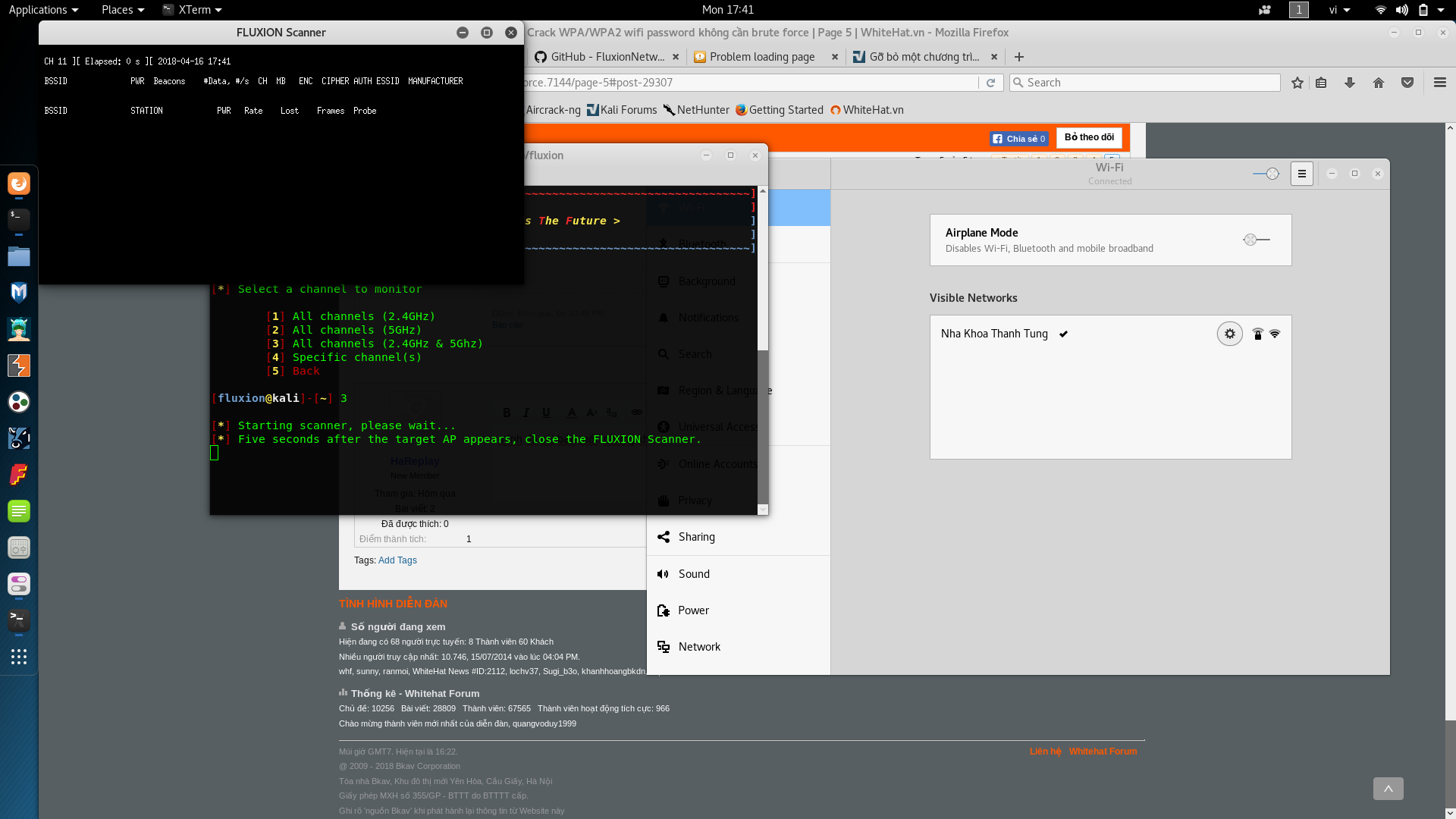This screenshot has width=1456, height=819.
Task: Open settings gear for Nha Khoa Thanh Tung
Action: [1229, 334]
